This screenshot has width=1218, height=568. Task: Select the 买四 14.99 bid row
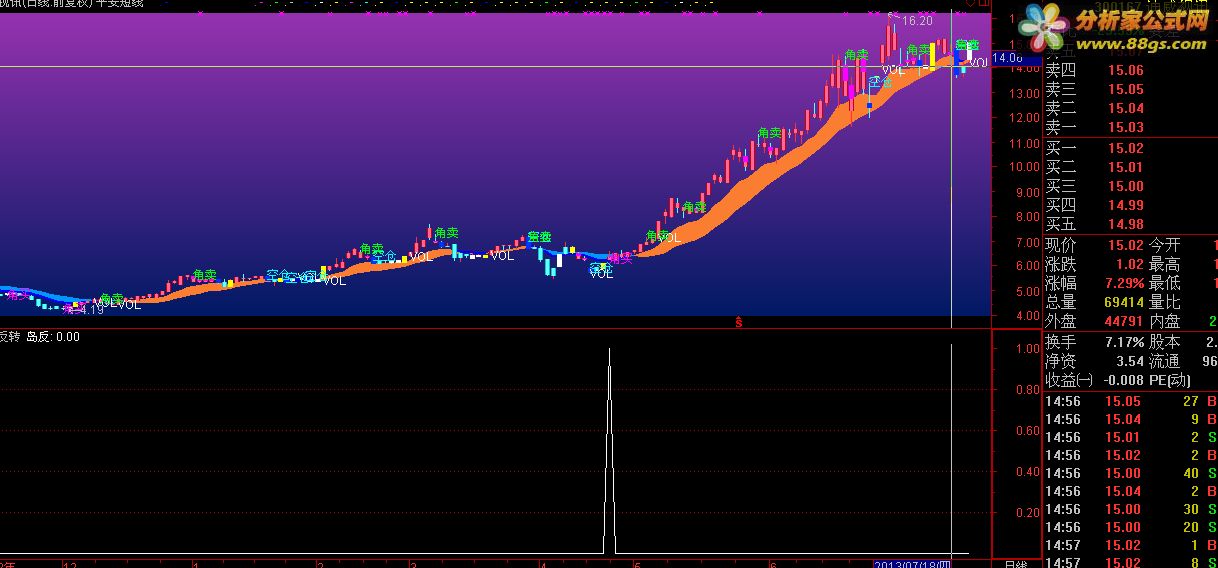pos(1131,205)
